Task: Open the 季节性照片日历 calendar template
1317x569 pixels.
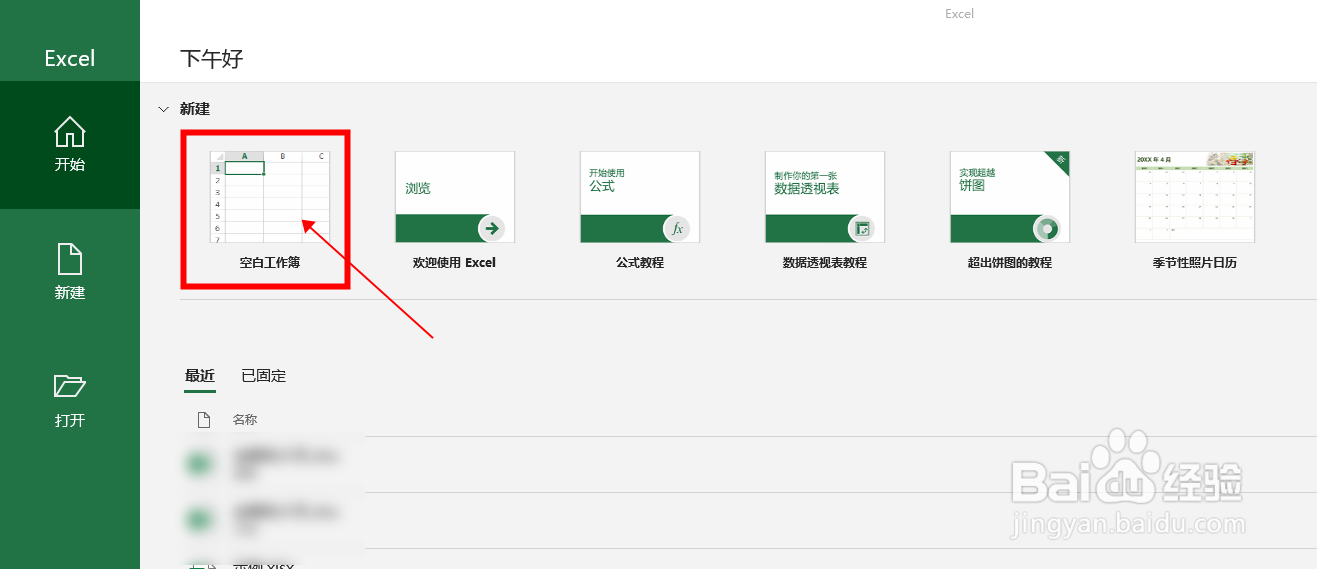Action: click(1194, 197)
